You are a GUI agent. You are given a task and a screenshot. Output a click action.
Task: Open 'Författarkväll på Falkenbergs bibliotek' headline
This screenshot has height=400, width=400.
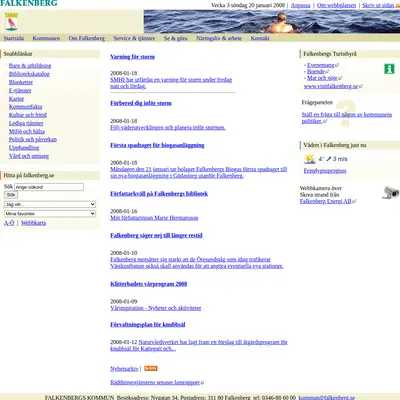[x=159, y=193]
